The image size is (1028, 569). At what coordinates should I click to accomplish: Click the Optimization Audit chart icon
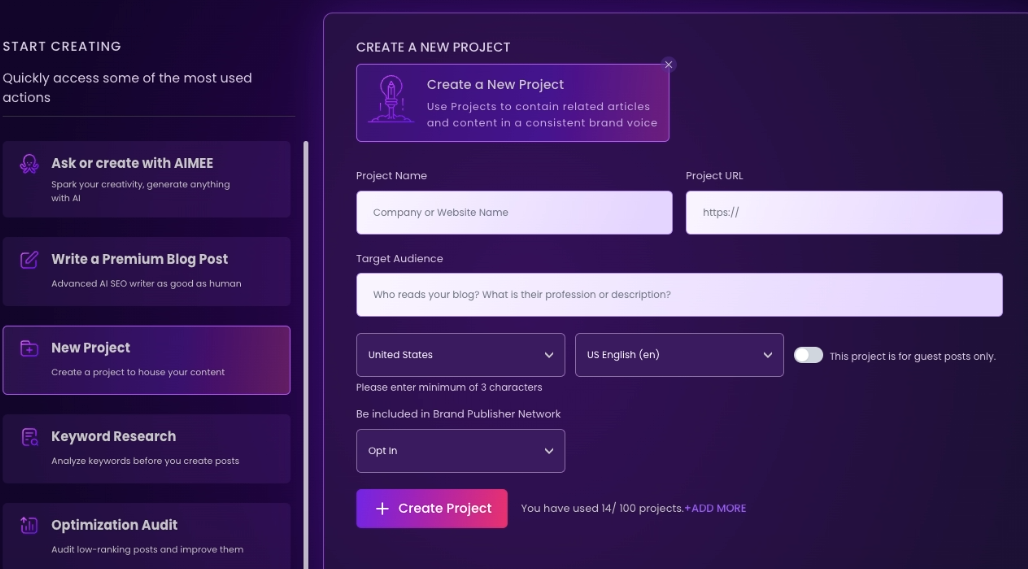[x=29, y=525]
